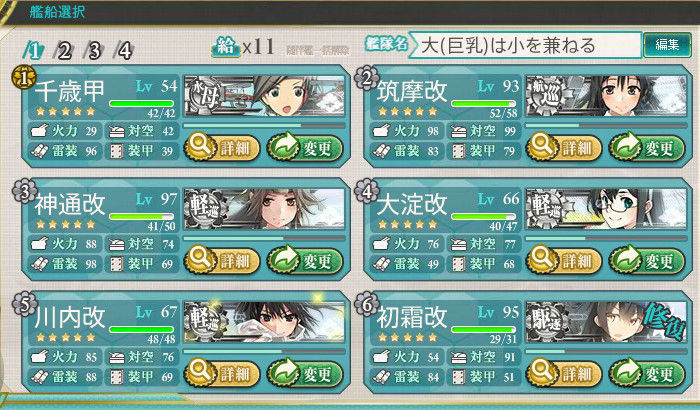This screenshot has height=410, width=700.
Task: Open details (詳細) for 千歳甲
Action: coord(222,147)
